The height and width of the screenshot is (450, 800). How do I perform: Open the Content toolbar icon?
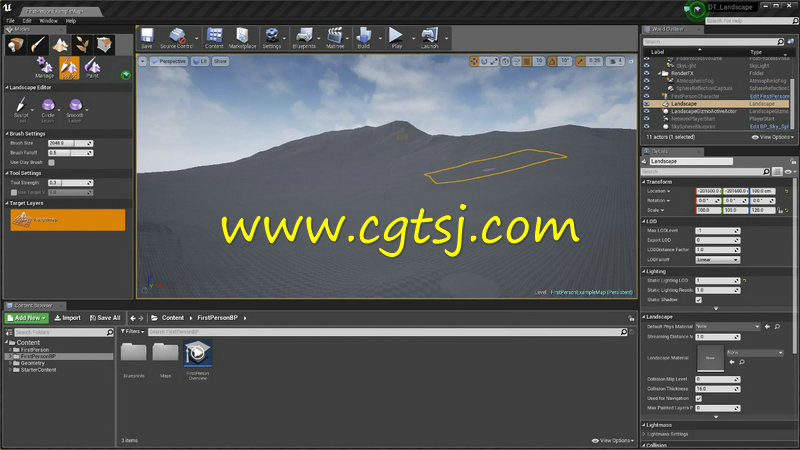pos(214,38)
